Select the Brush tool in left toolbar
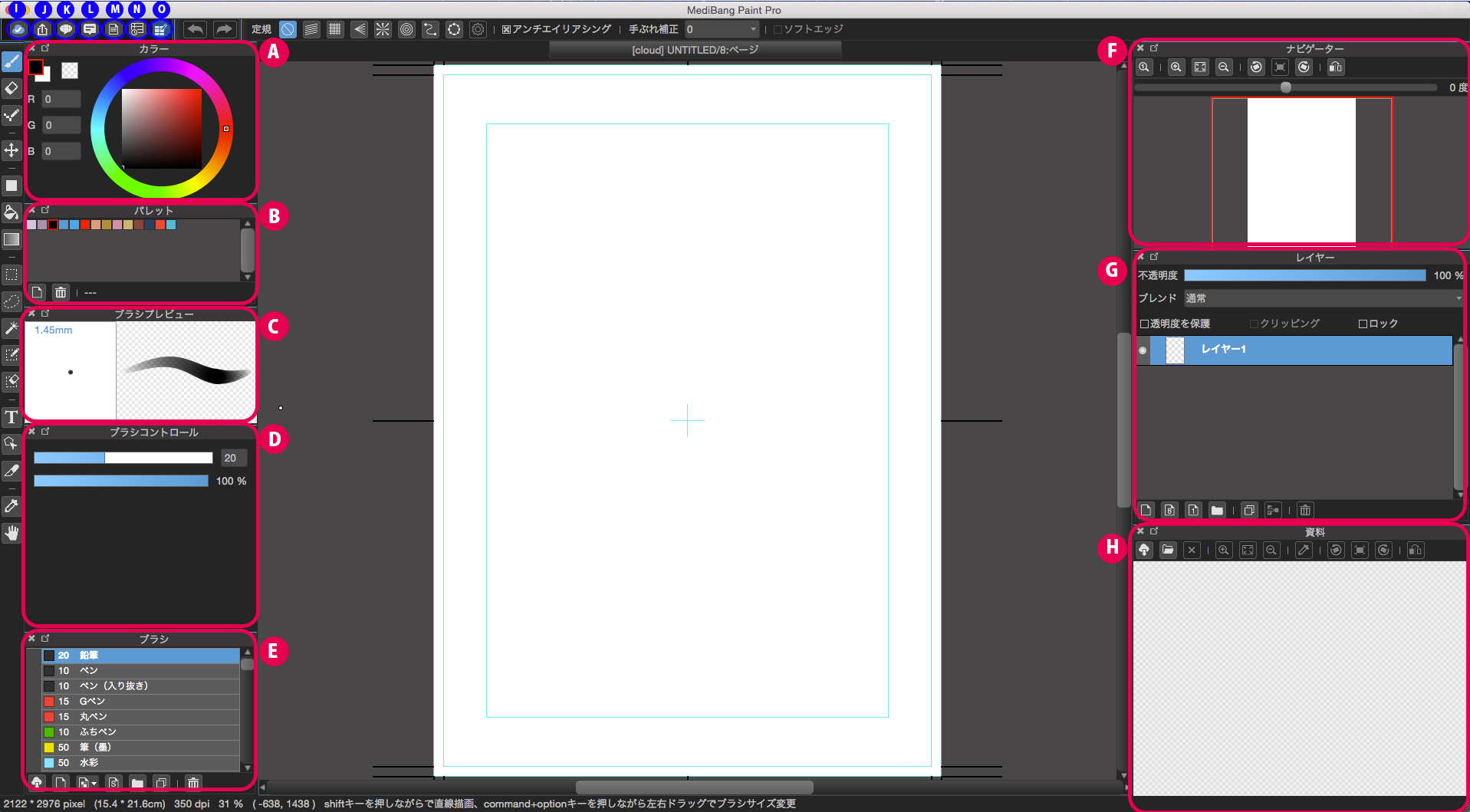The width and height of the screenshot is (1470, 812). (x=12, y=61)
